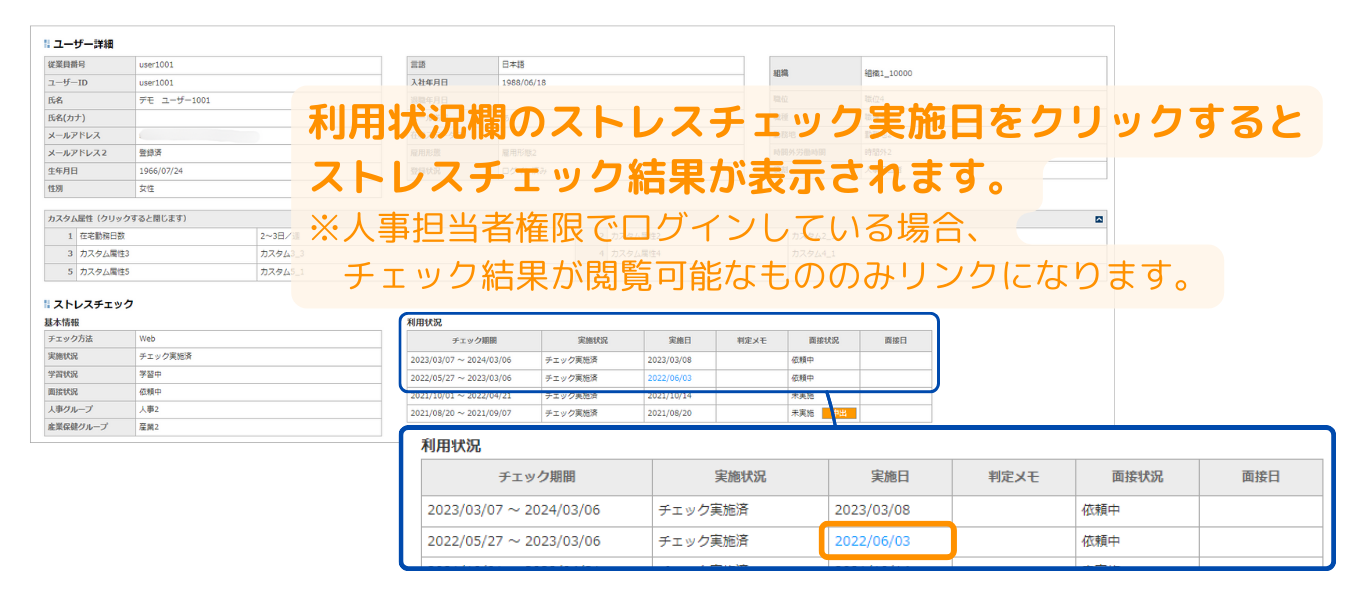Select the 2023/03/08 date in enlarged table
This screenshot has width=1366, height=593.
tap(873, 510)
